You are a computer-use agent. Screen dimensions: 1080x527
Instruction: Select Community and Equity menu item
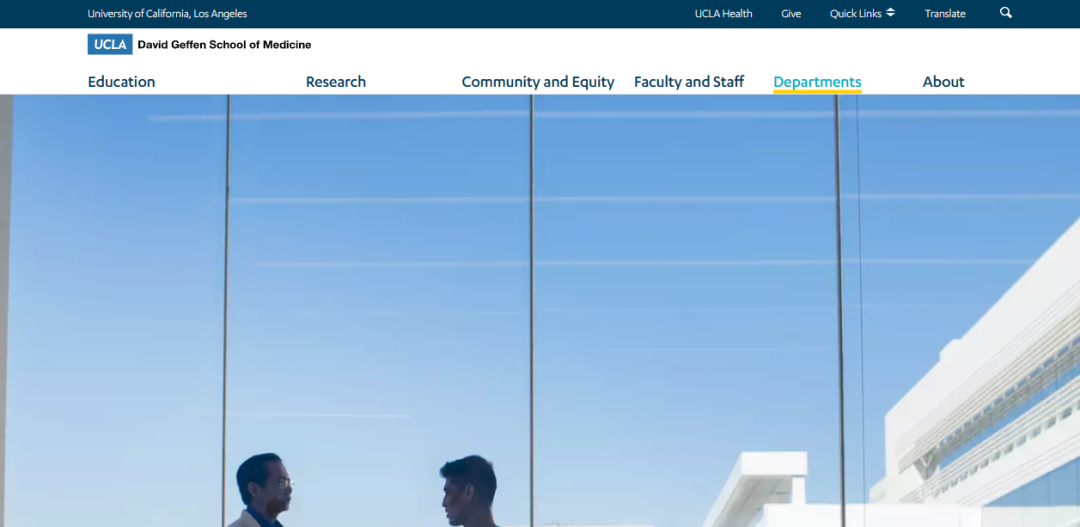coord(538,82)
